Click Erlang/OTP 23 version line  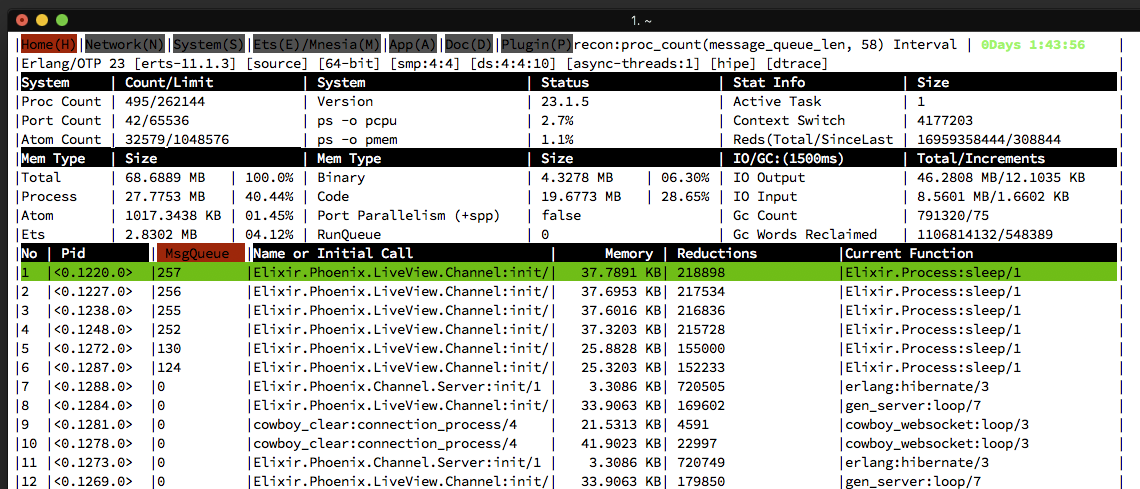click(425, 64)
